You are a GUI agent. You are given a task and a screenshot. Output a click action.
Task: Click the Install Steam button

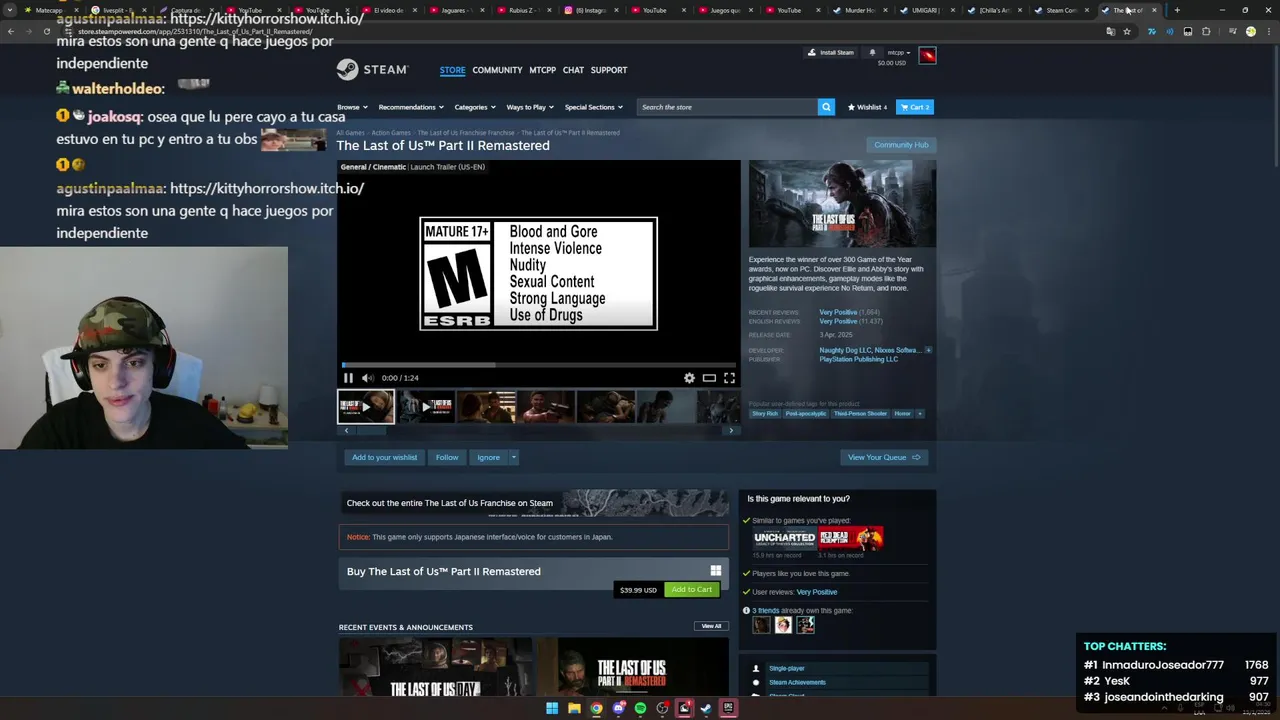click(x=832, y=52)
